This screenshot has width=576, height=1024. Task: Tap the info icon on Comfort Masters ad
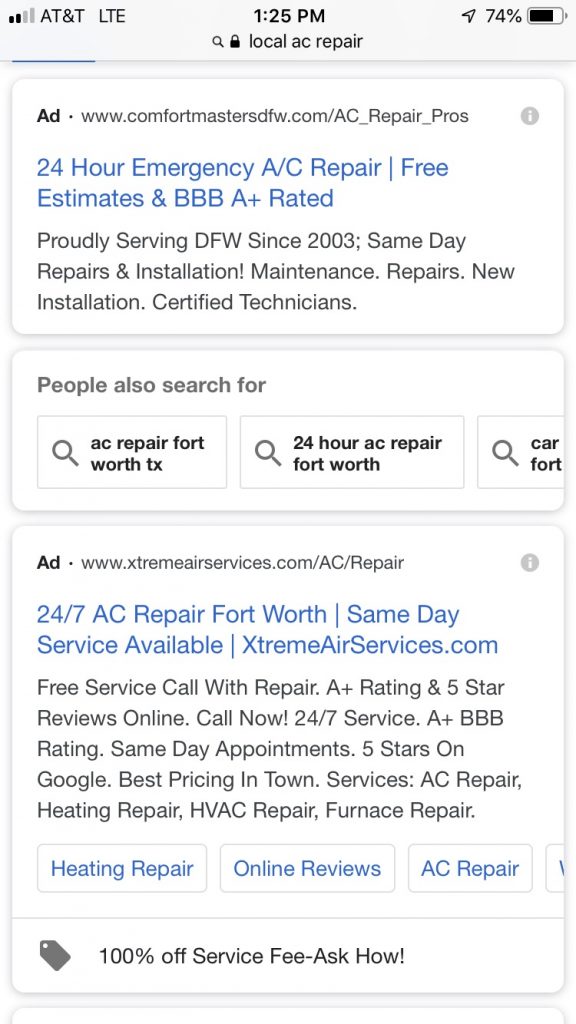[x=530, y=116]
